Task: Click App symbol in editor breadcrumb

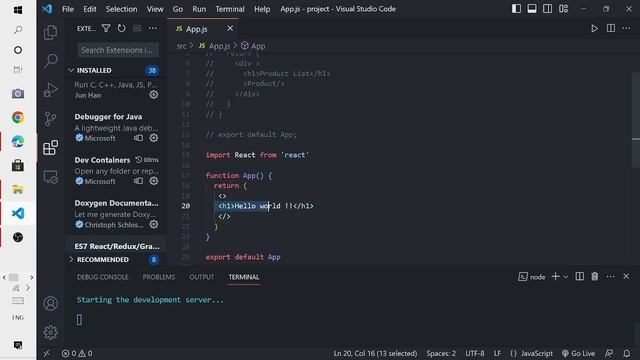Action: pos(253,46)
